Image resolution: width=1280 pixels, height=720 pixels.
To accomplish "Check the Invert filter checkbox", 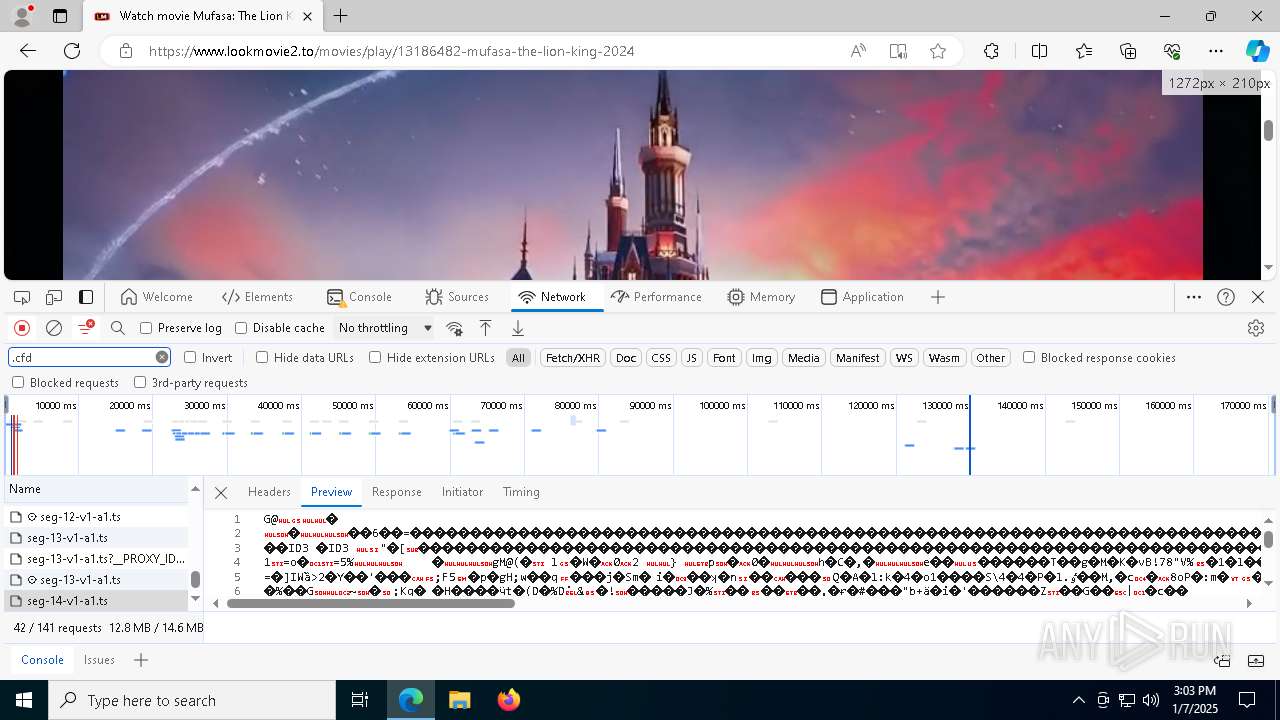I will pos(190,357).
